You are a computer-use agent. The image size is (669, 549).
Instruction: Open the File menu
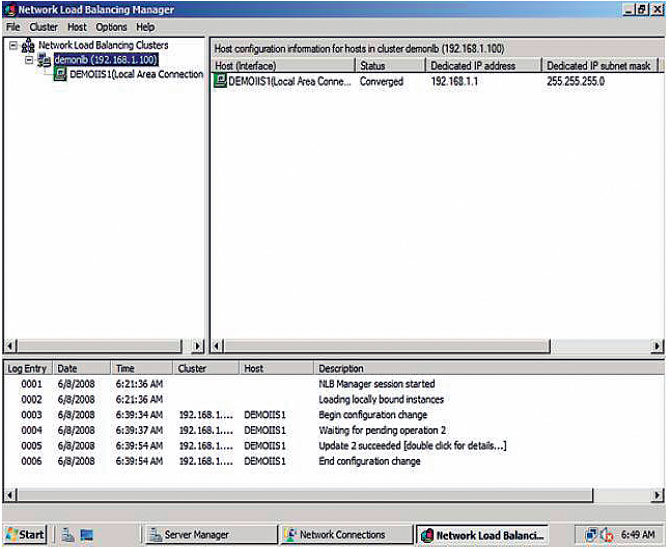point(13,27)
